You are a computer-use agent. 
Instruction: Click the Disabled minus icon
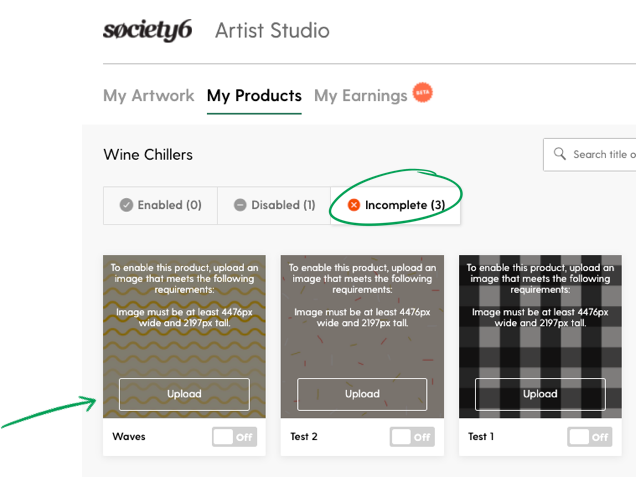(x=240, y=205)
